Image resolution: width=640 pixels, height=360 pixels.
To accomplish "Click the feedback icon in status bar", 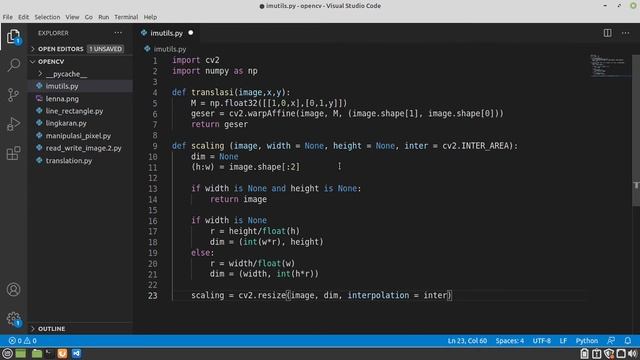I will pyautogui.click(x=611, y=340).
